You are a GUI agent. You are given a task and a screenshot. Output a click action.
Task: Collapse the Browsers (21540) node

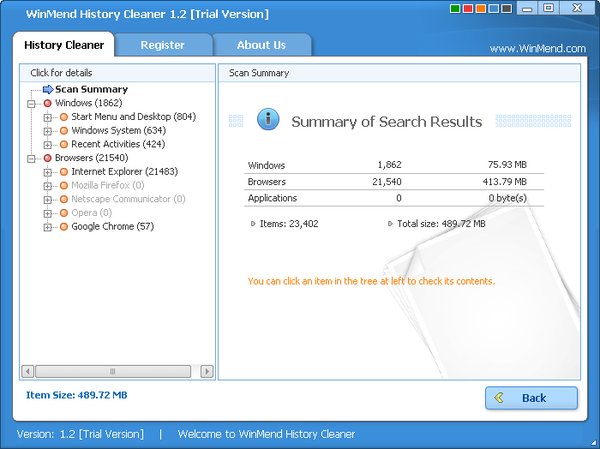click(x=31, y=159)
